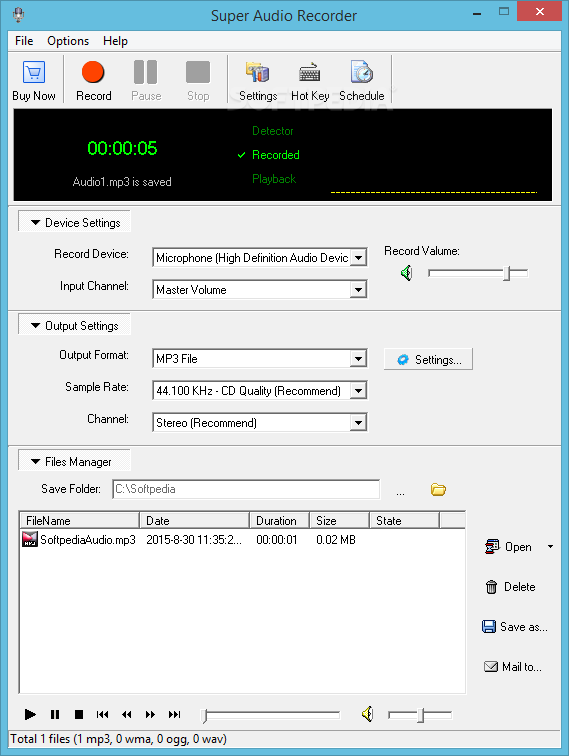
Task: Stop playback in bottom player
Action: point(79,715)
